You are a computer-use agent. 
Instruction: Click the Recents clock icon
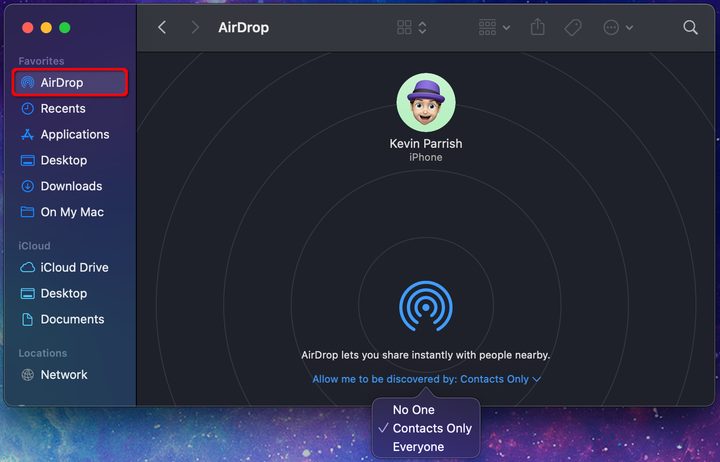click(x=28, y=108)
